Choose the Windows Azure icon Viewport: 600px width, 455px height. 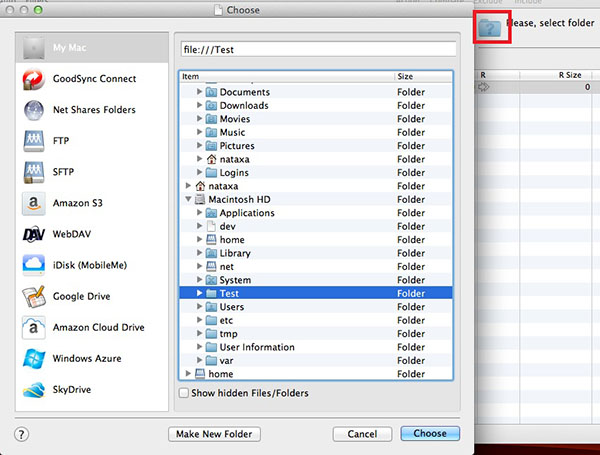click(x=34, y=359)
